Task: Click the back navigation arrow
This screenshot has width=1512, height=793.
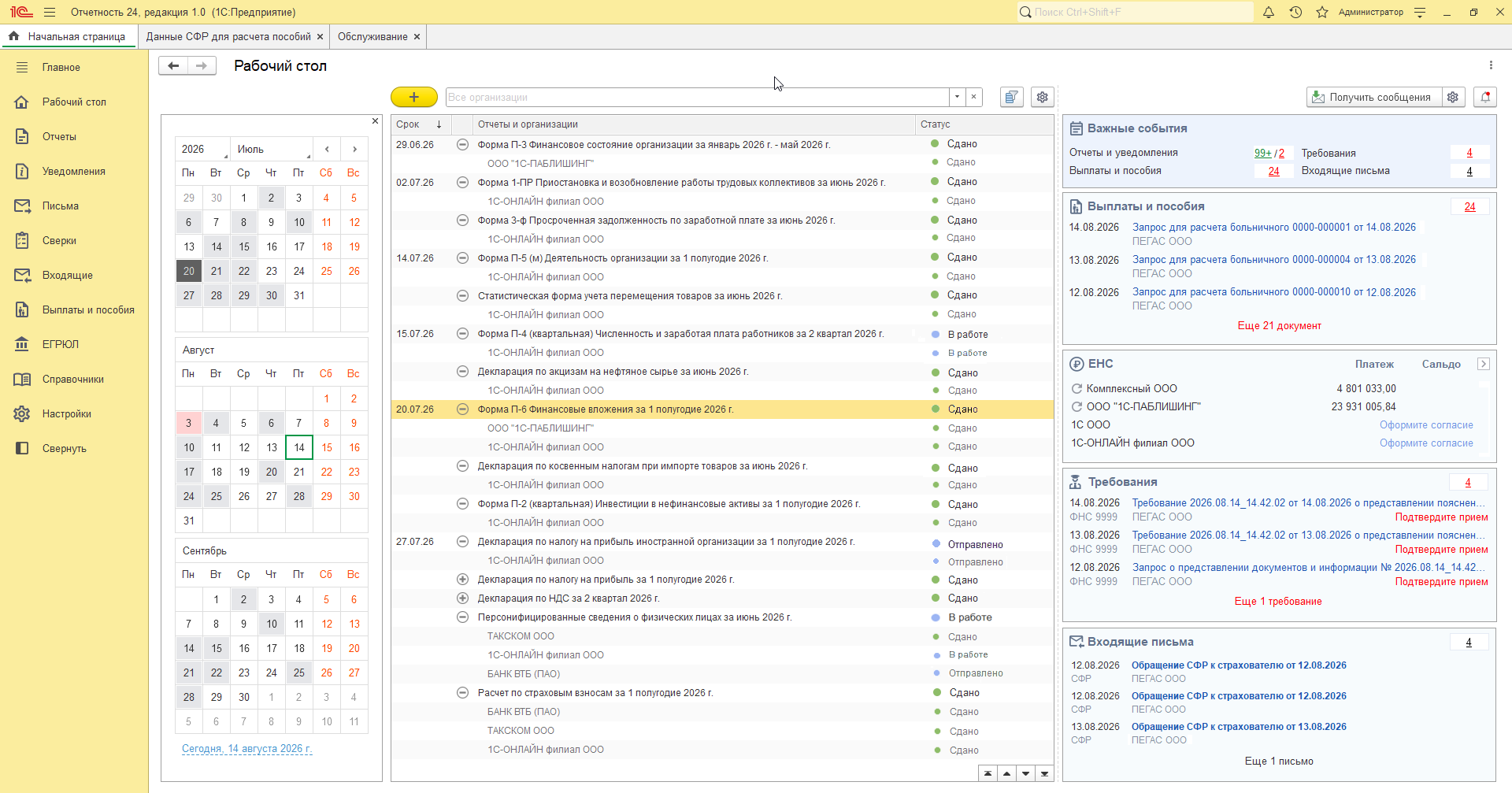Action: [x=173, y=66]
